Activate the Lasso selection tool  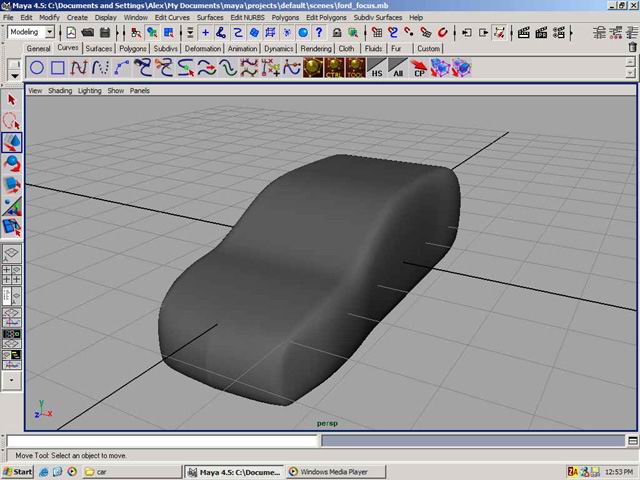tap(12, 120)
